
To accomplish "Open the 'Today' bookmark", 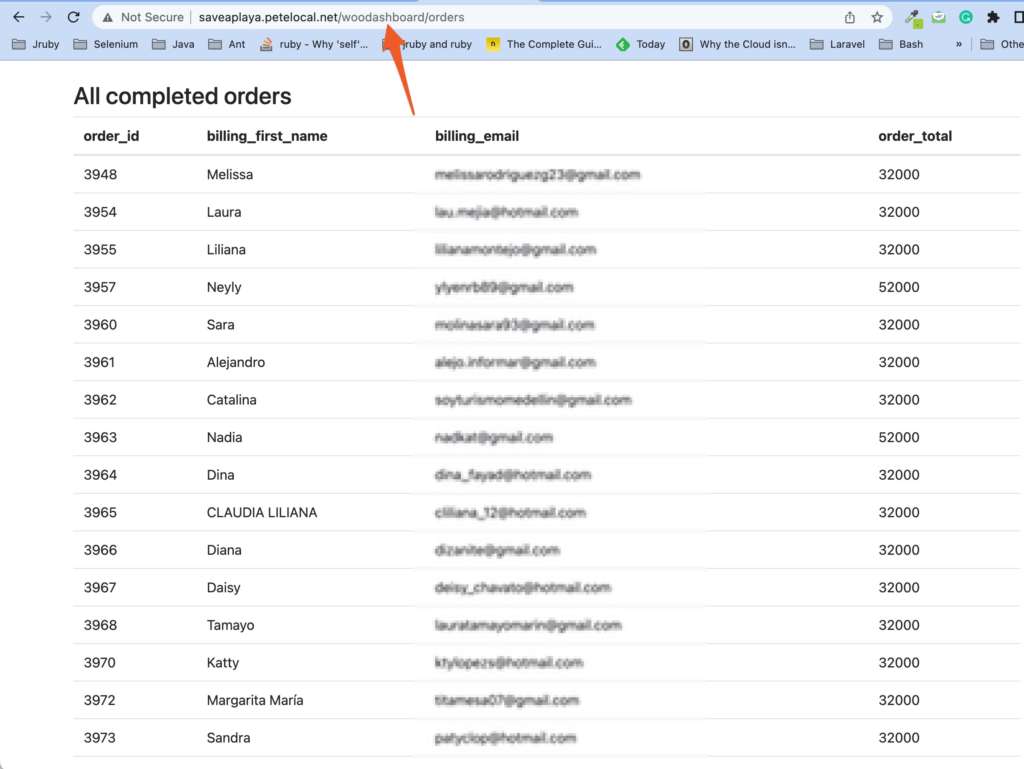I will click(x=641, y=44).
